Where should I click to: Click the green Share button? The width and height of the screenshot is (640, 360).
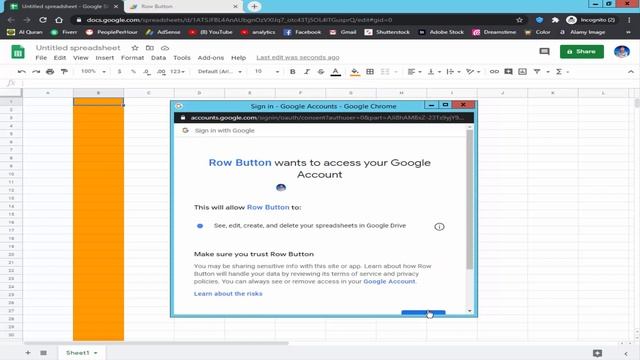(582, 51)
